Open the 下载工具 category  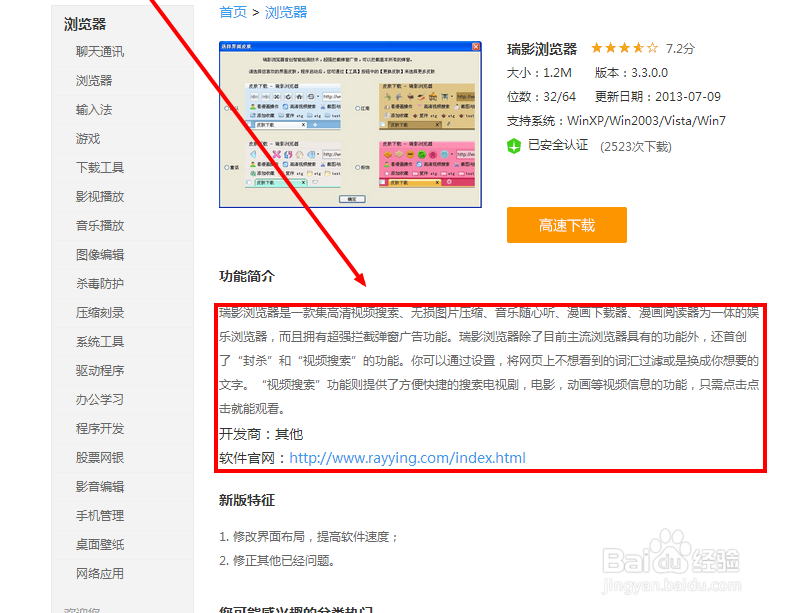click(100, 167)
